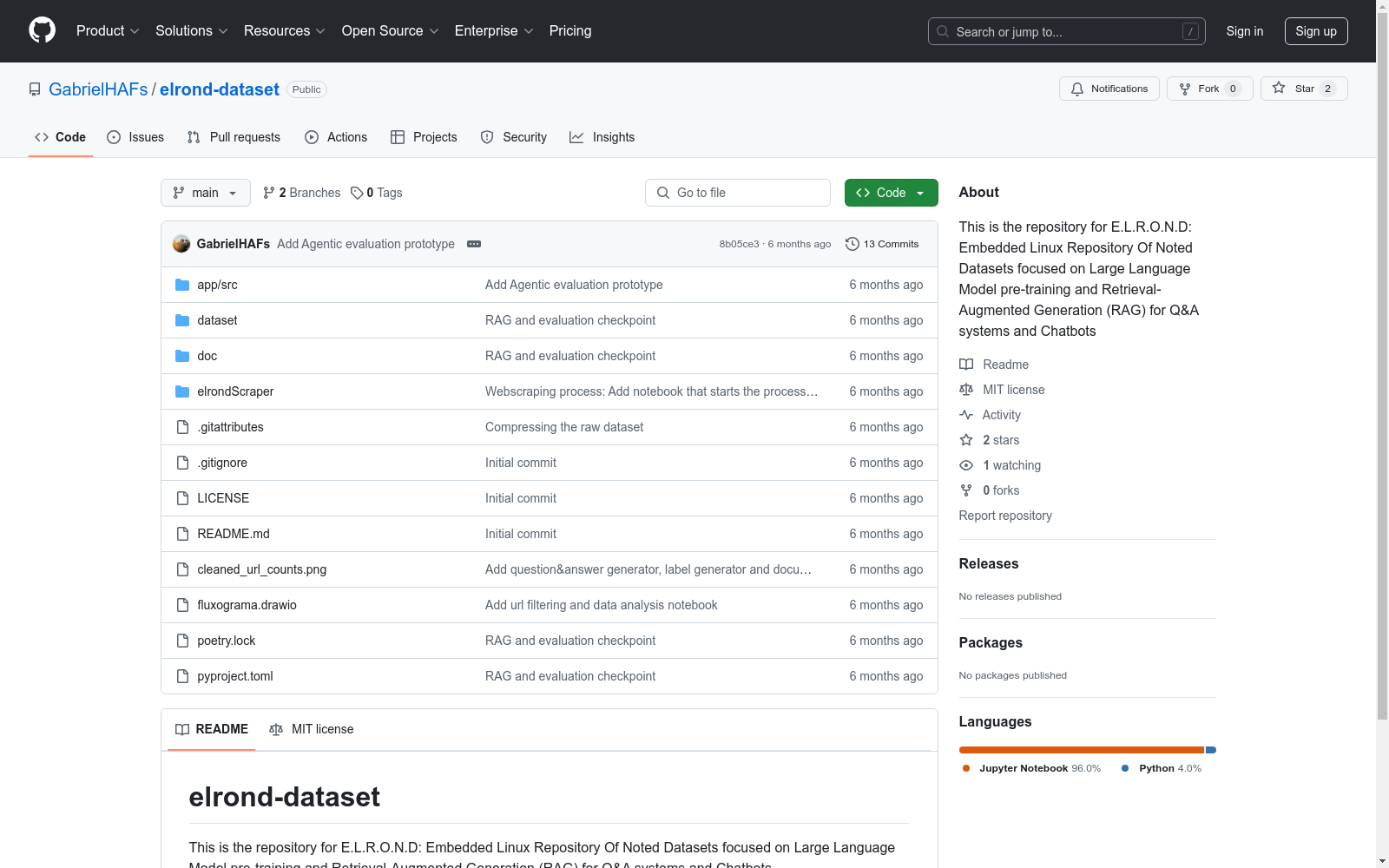This screenshot has width=1389, height=868.
Task: Click Report repository link
Action: [x=1005, y=516]
